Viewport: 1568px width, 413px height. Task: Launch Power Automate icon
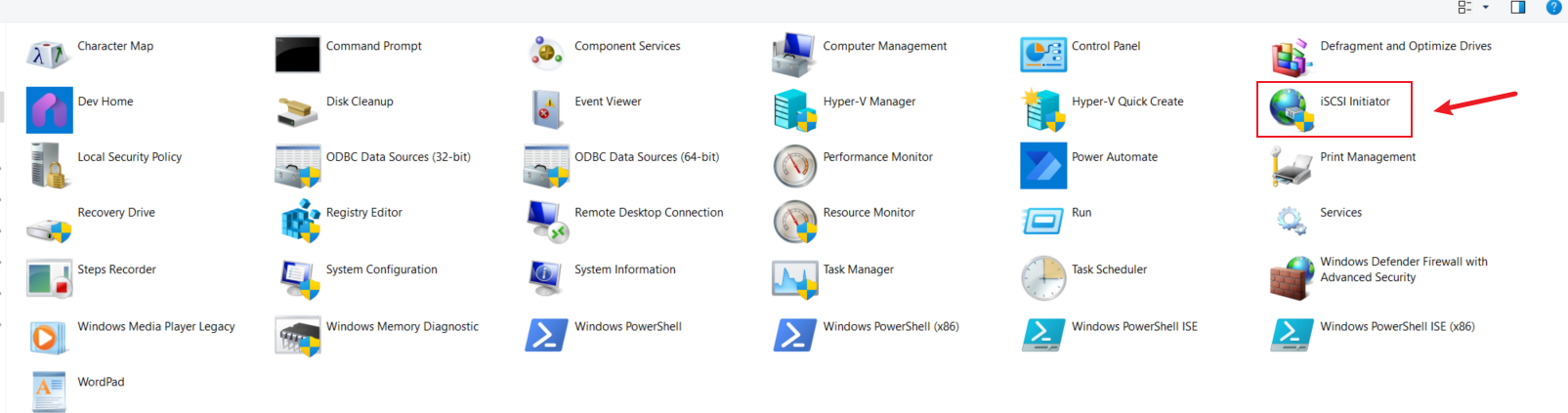[1043, 165]
